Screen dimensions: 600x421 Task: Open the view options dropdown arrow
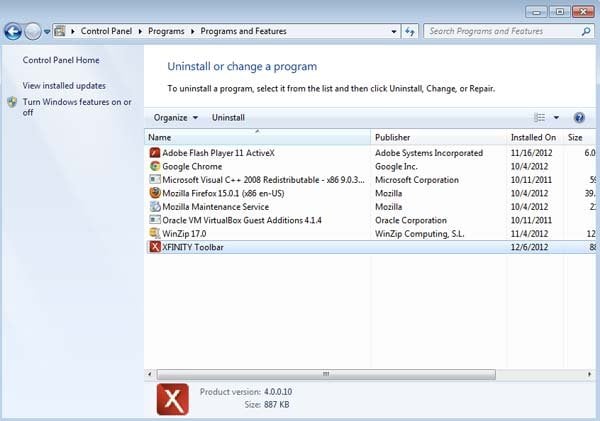[556, 117]
